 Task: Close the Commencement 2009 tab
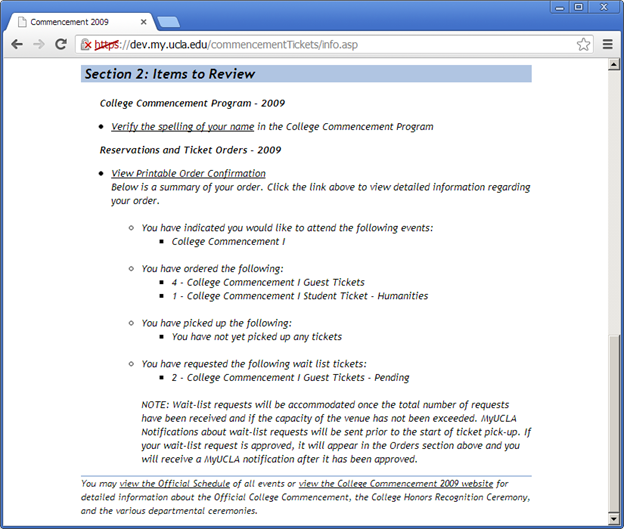(x=143, y=21)
